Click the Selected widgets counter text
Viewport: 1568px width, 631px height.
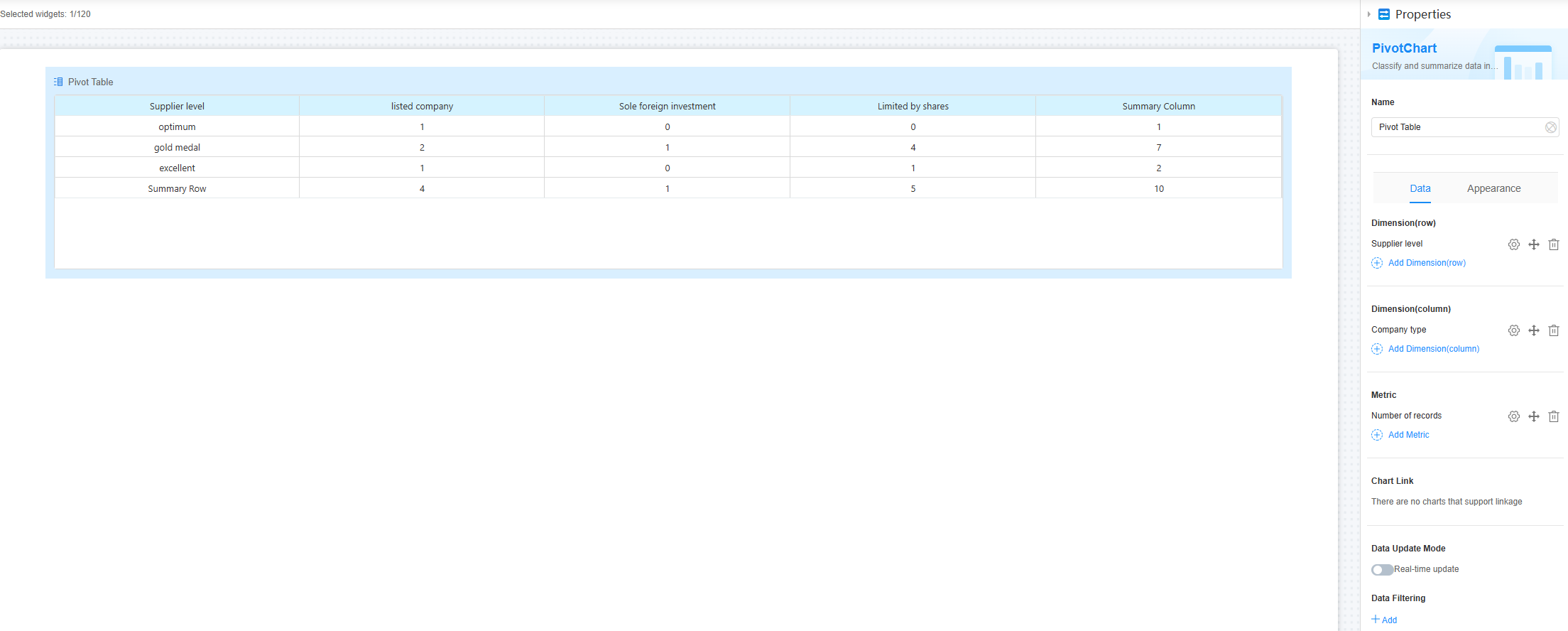click(45, 14)
